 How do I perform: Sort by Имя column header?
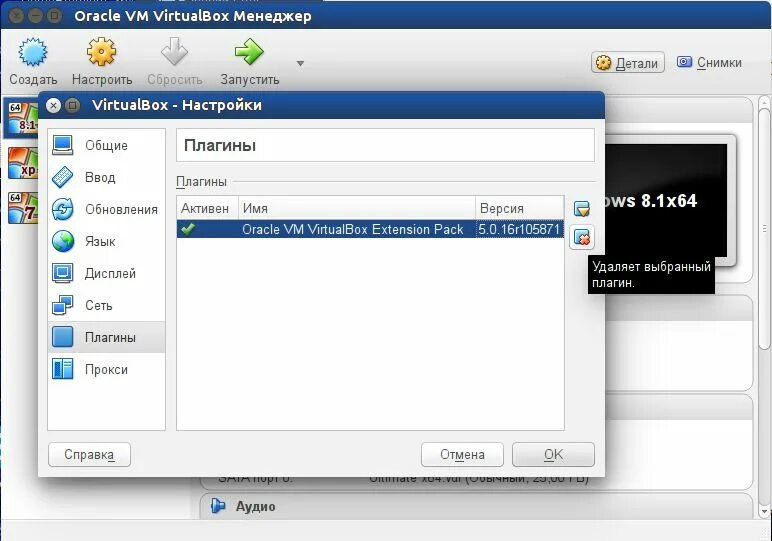click(x=357, y=208)
